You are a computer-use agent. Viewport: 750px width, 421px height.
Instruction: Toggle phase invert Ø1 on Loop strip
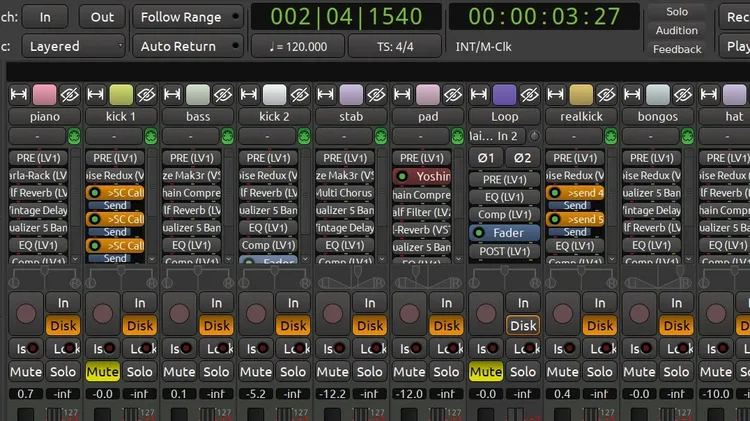[x=487, y=158]
